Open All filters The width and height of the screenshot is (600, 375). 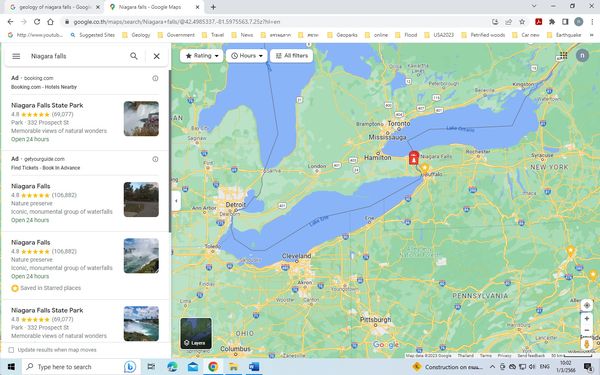click(x=292, y=56)
